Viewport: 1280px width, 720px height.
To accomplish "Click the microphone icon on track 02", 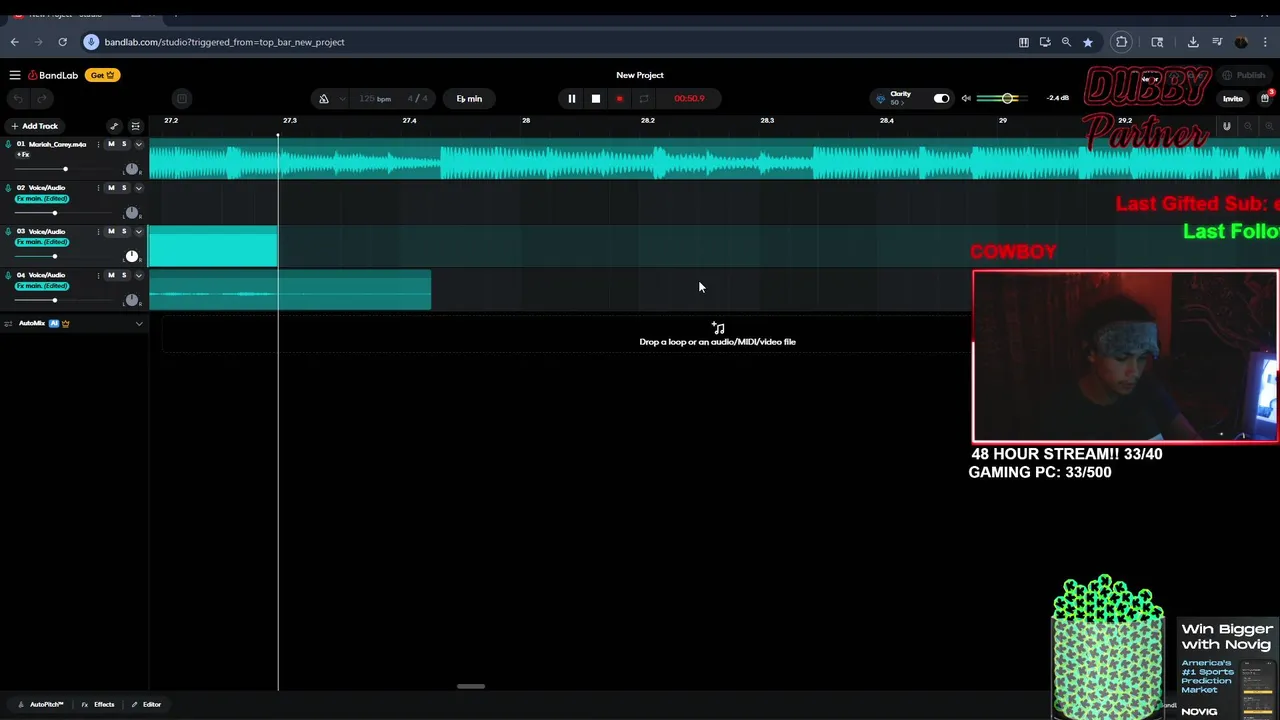I will [8, 188].
